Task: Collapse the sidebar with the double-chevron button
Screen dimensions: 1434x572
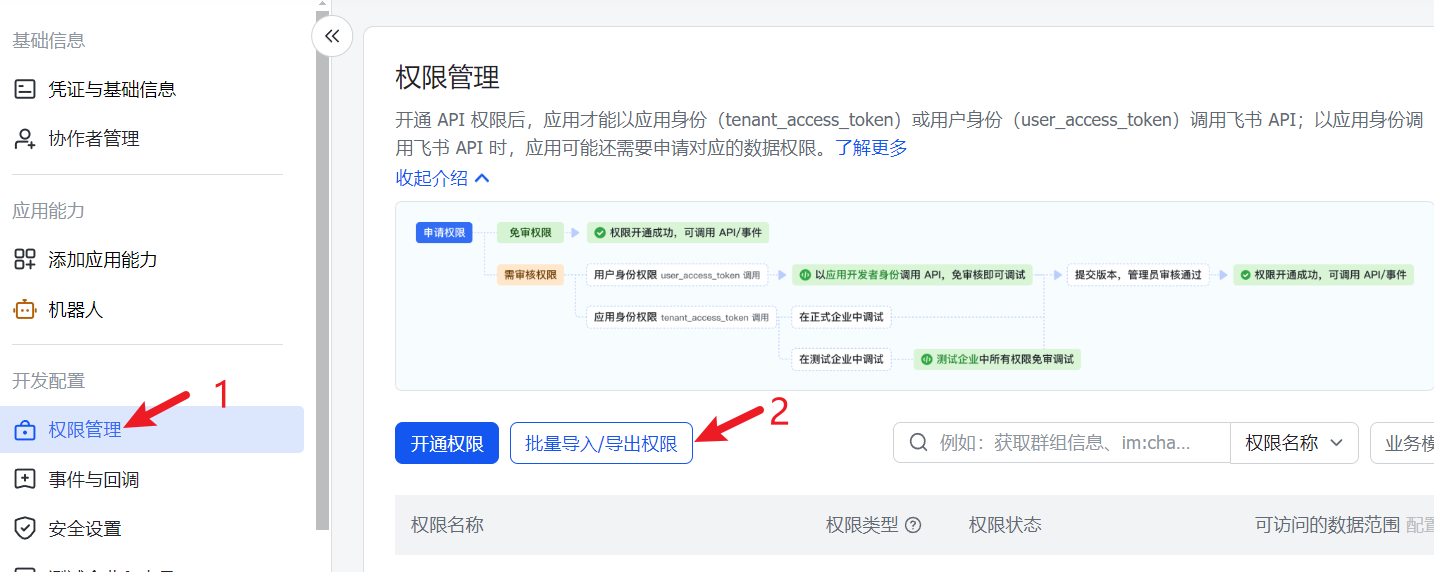Action: 332,37
